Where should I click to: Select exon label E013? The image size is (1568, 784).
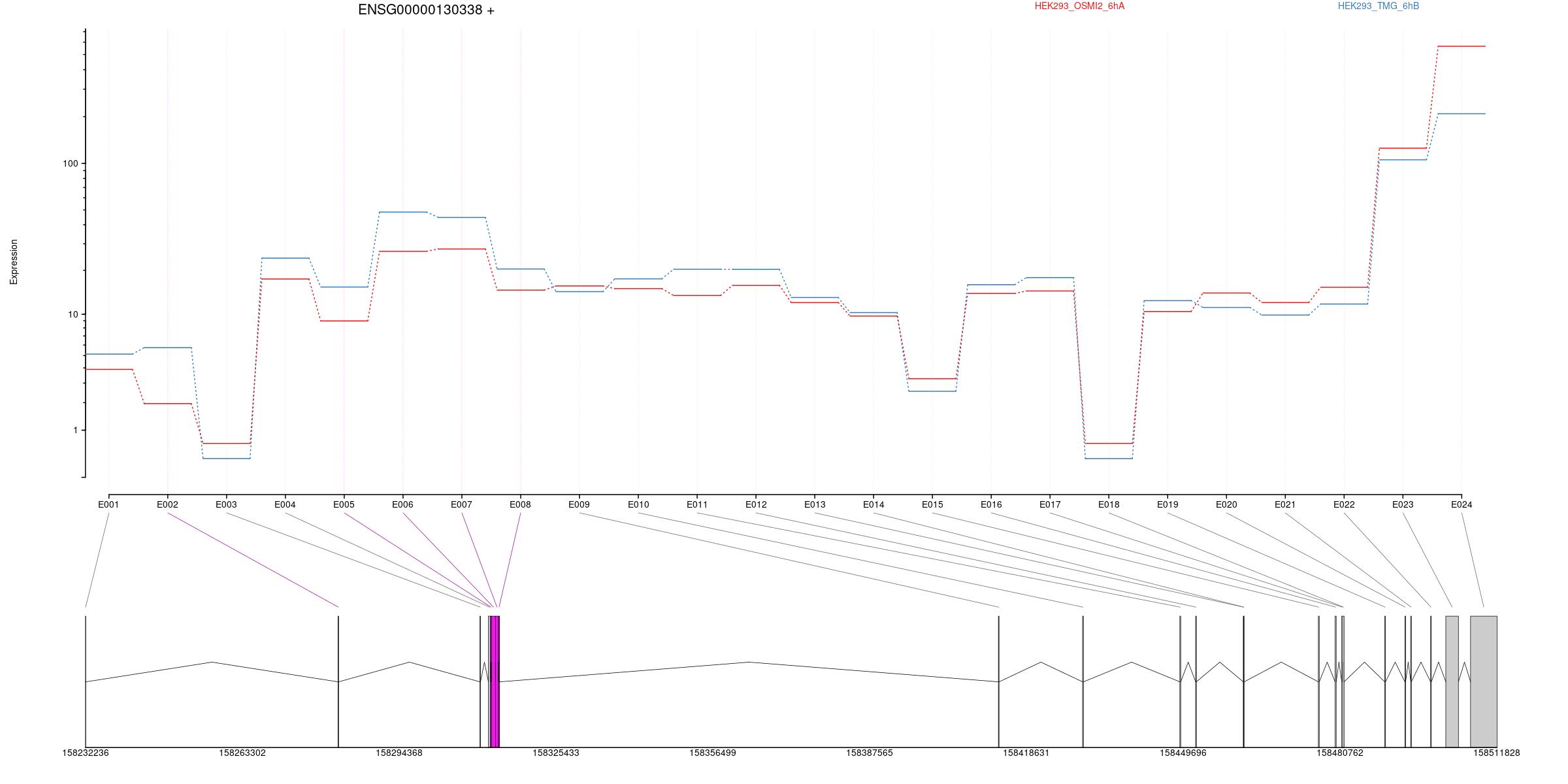click(815, 504)
